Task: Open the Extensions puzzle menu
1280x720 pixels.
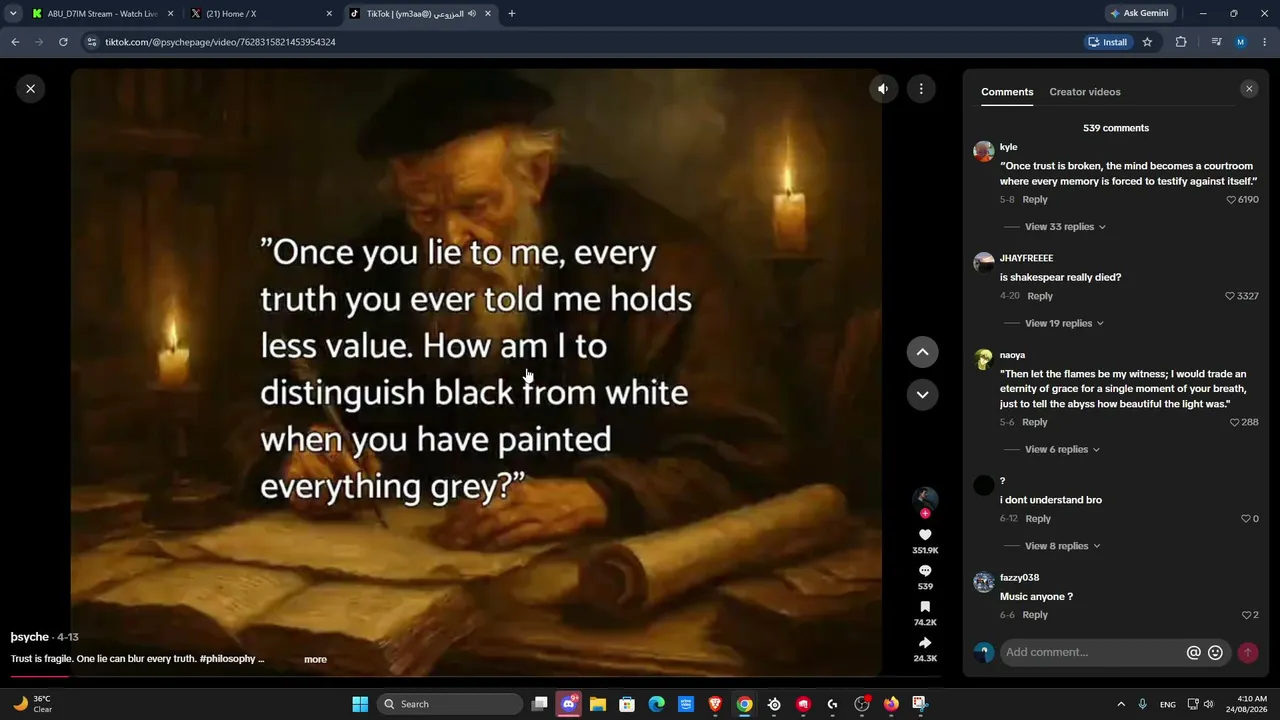Action: 1181,42
